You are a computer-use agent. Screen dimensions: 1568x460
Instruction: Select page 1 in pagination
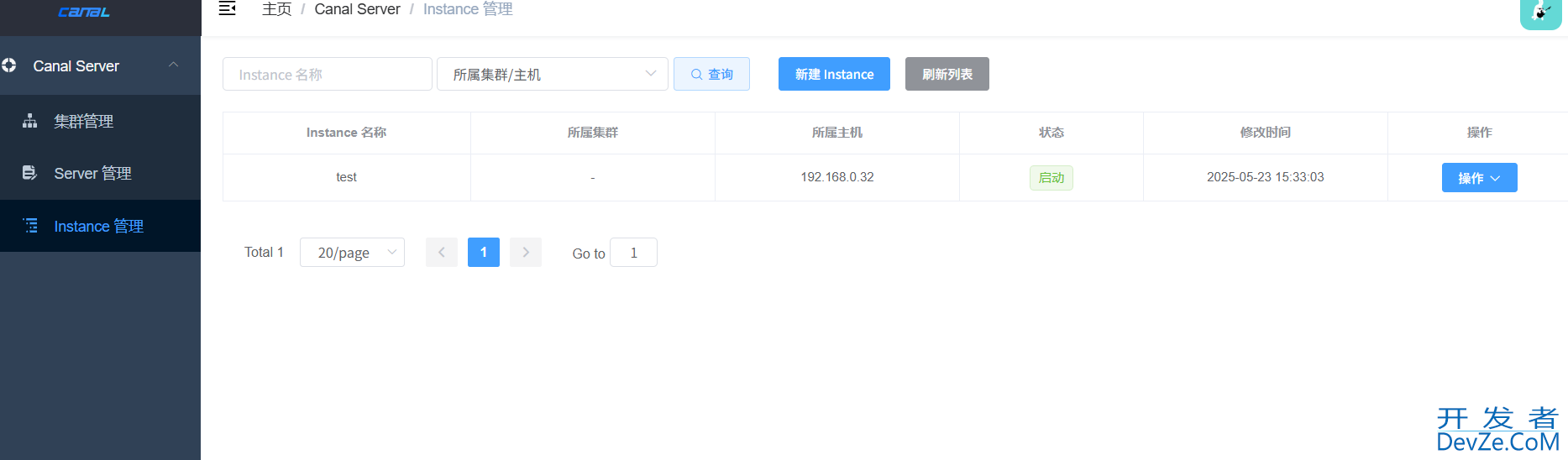484,252
